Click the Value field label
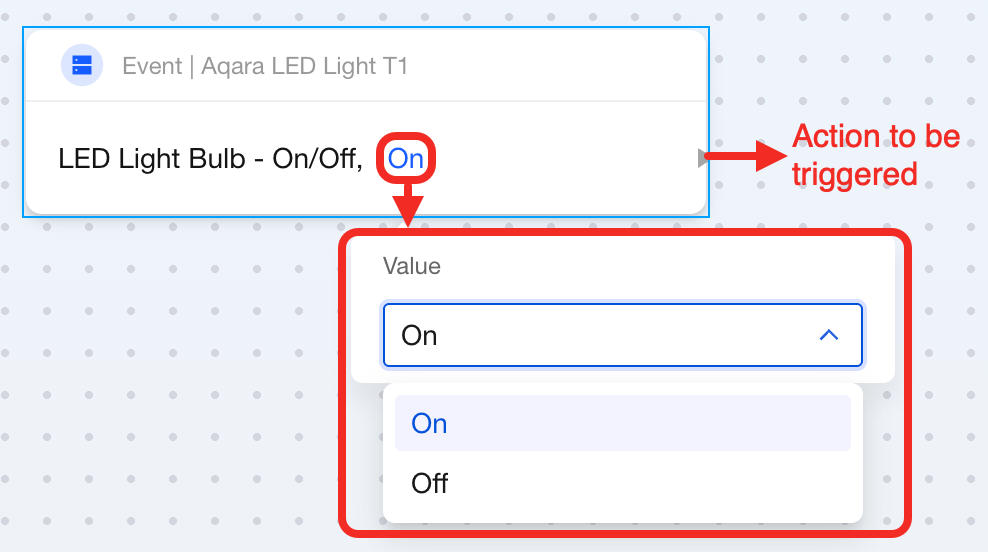This screenshot has width=988, height=552. click(412, 266)
